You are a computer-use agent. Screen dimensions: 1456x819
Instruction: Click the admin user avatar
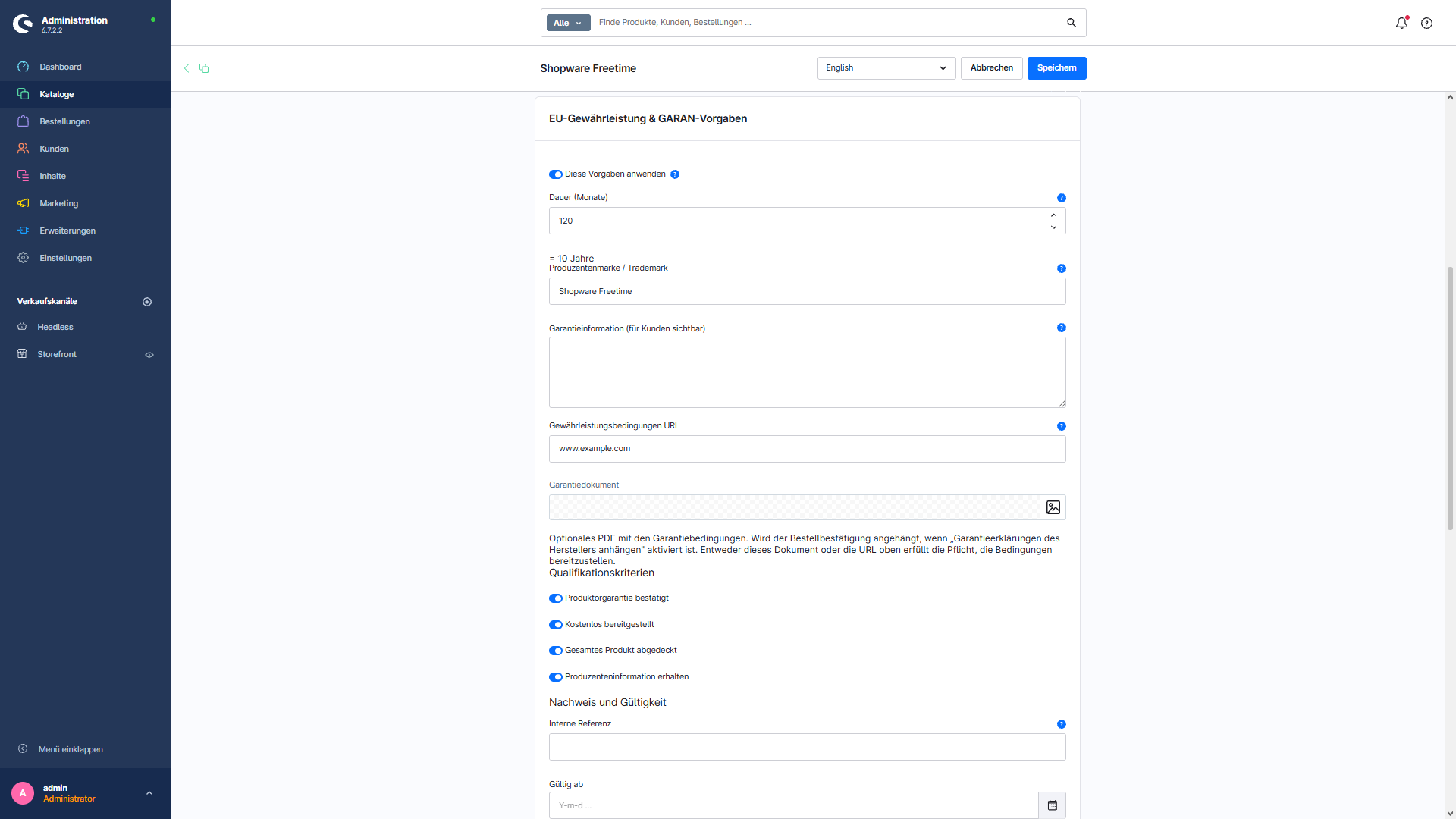23,793
